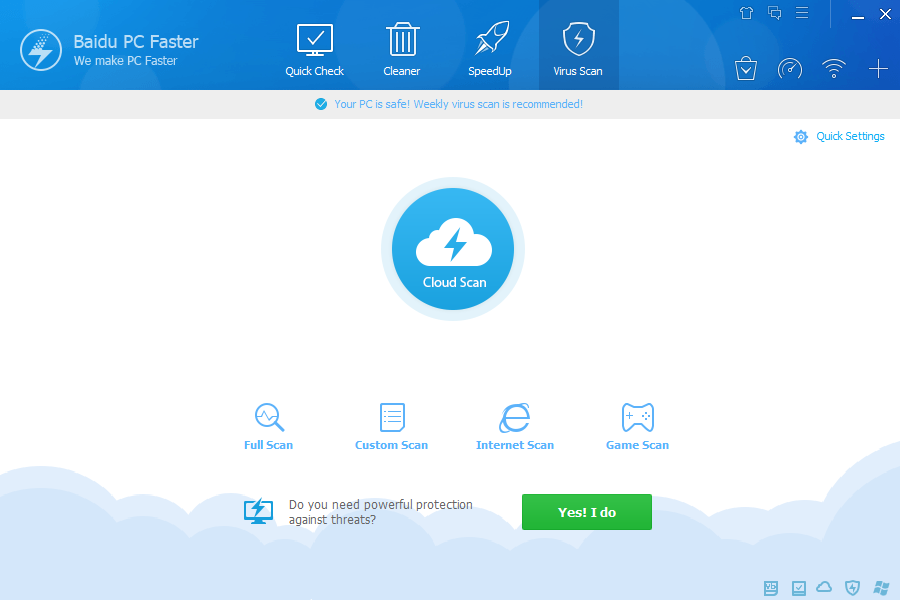Switch to the Cleaner tab
900x600 pixels.
[x=402, y=50]
